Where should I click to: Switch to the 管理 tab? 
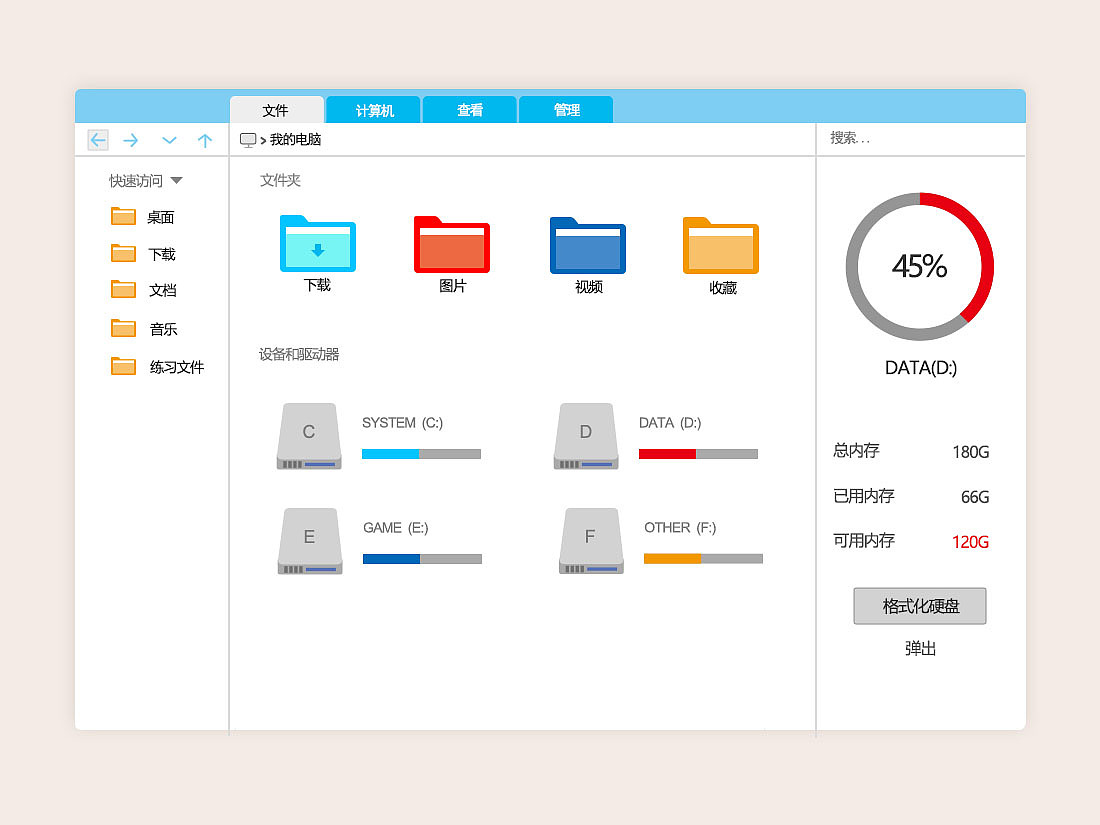566,110
